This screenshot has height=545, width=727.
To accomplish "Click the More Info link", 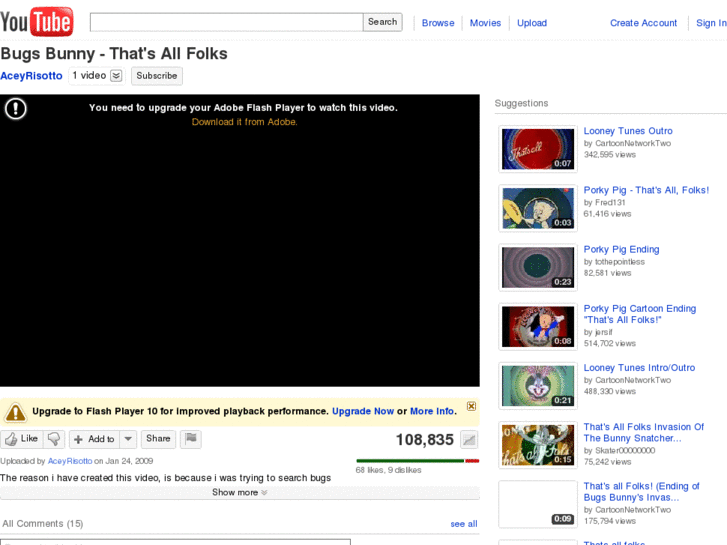I will (432, 411).
